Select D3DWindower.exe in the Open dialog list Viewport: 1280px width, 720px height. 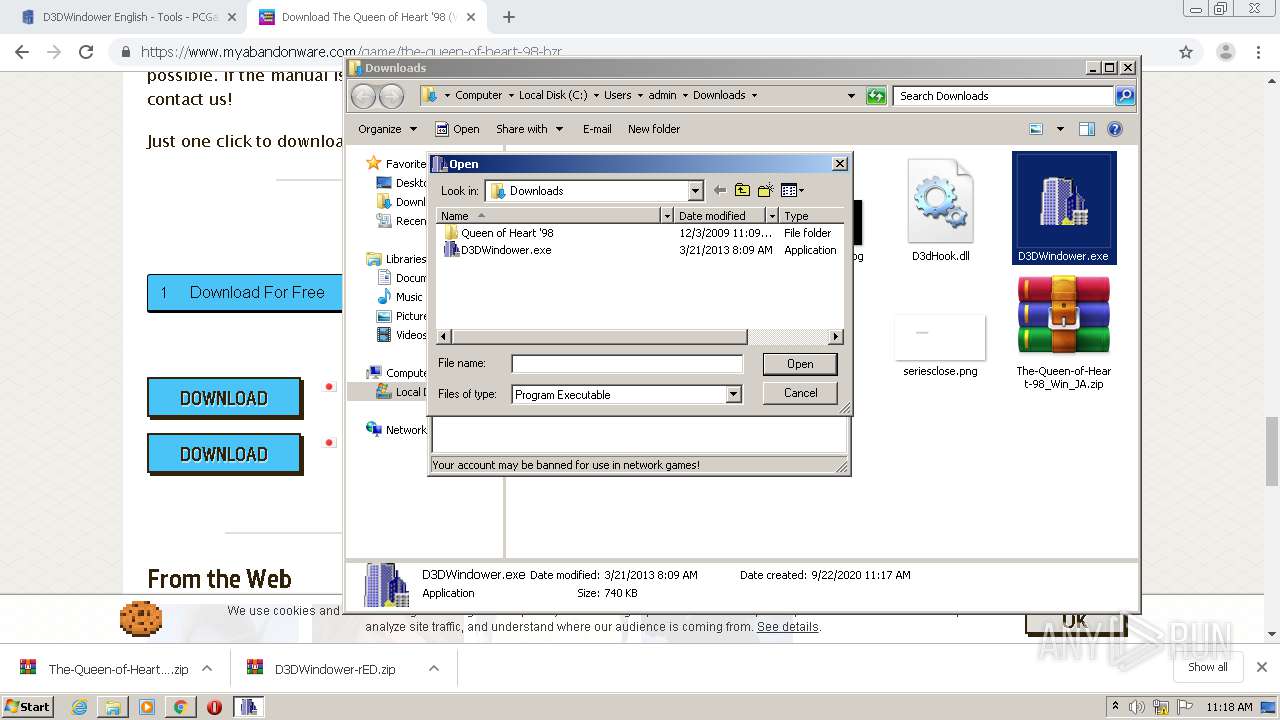(x=506, y=250)
